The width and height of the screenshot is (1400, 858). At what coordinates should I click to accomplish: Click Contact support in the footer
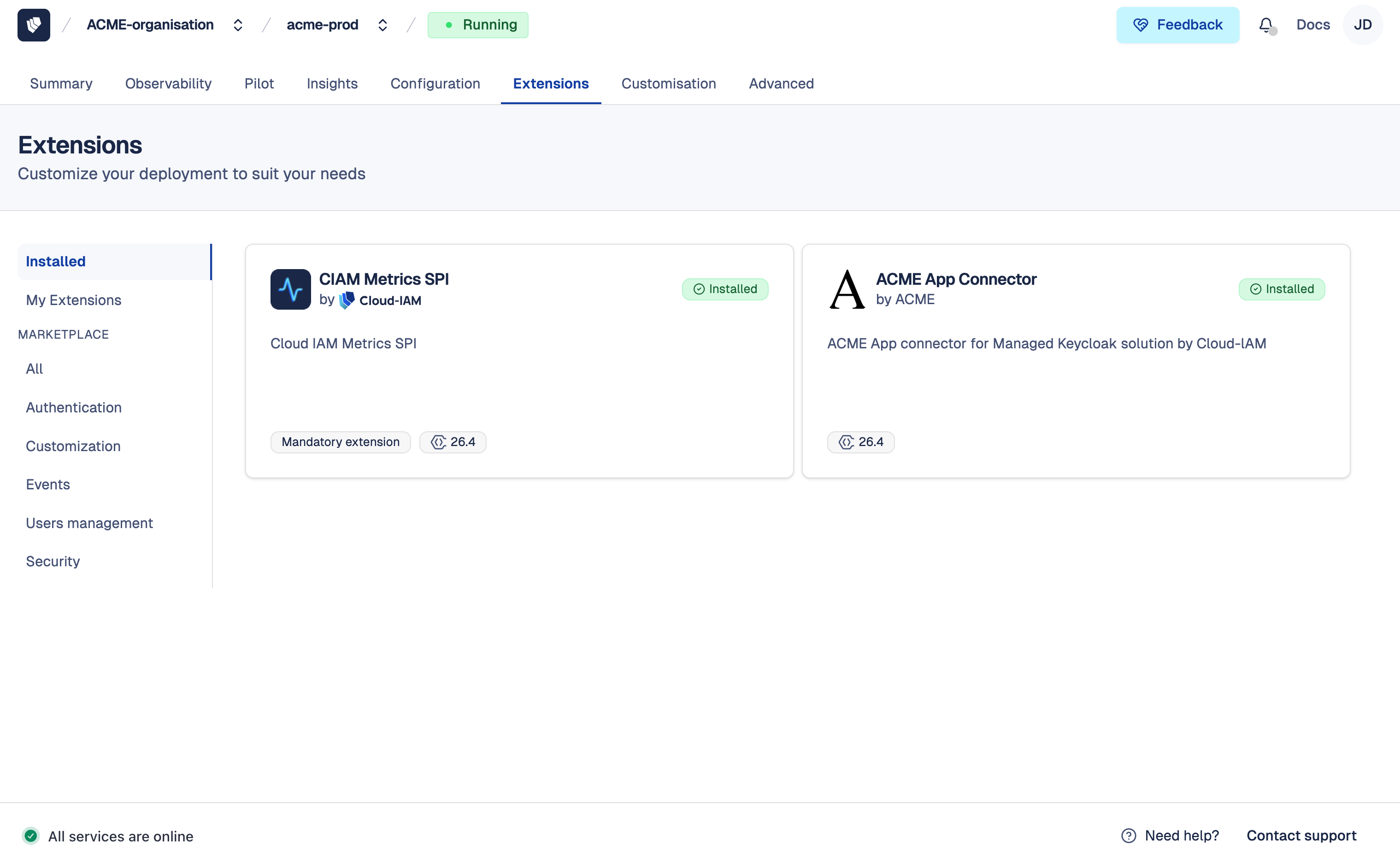point(1301,835)
